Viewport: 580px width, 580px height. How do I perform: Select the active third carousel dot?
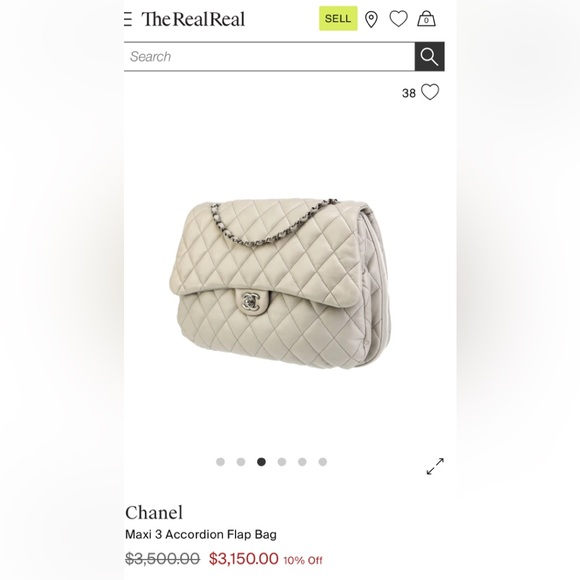point(261,462)
